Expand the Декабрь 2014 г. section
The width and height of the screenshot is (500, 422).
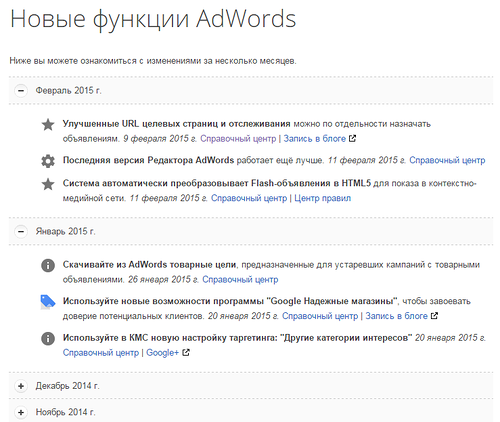(21, 386)
